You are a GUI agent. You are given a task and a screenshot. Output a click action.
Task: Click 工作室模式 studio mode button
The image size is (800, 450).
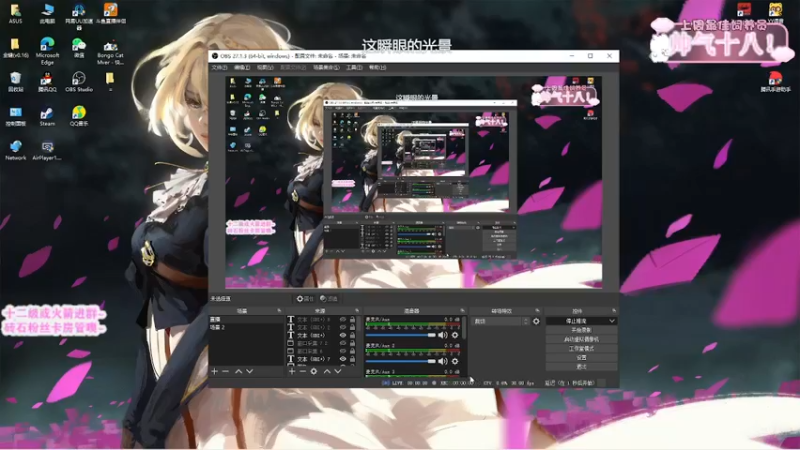click(581, 348)
